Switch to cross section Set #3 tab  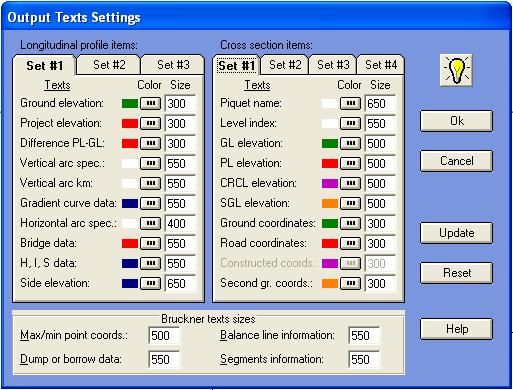pos(333,65)
